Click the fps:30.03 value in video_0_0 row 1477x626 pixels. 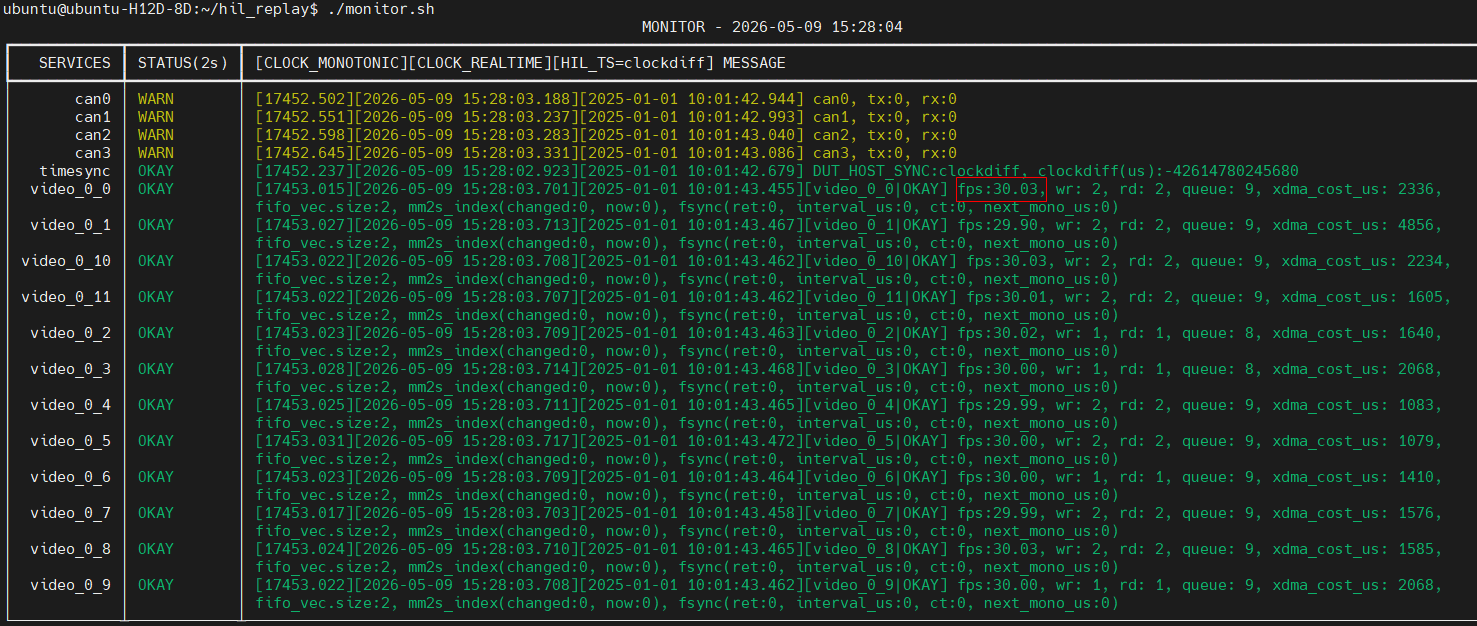coord(1000,189)
